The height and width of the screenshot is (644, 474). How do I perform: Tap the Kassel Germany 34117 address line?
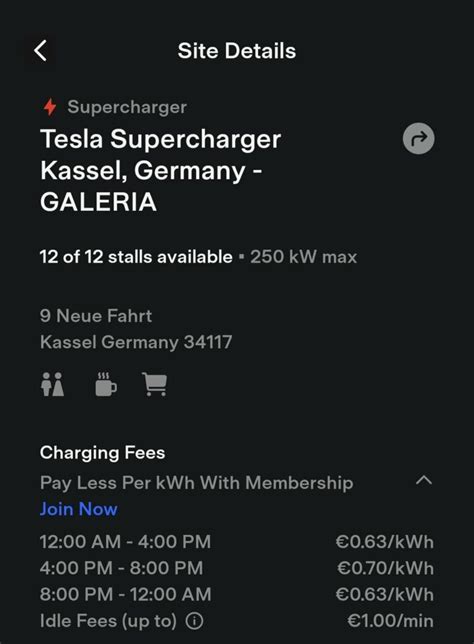click(136, 342)
